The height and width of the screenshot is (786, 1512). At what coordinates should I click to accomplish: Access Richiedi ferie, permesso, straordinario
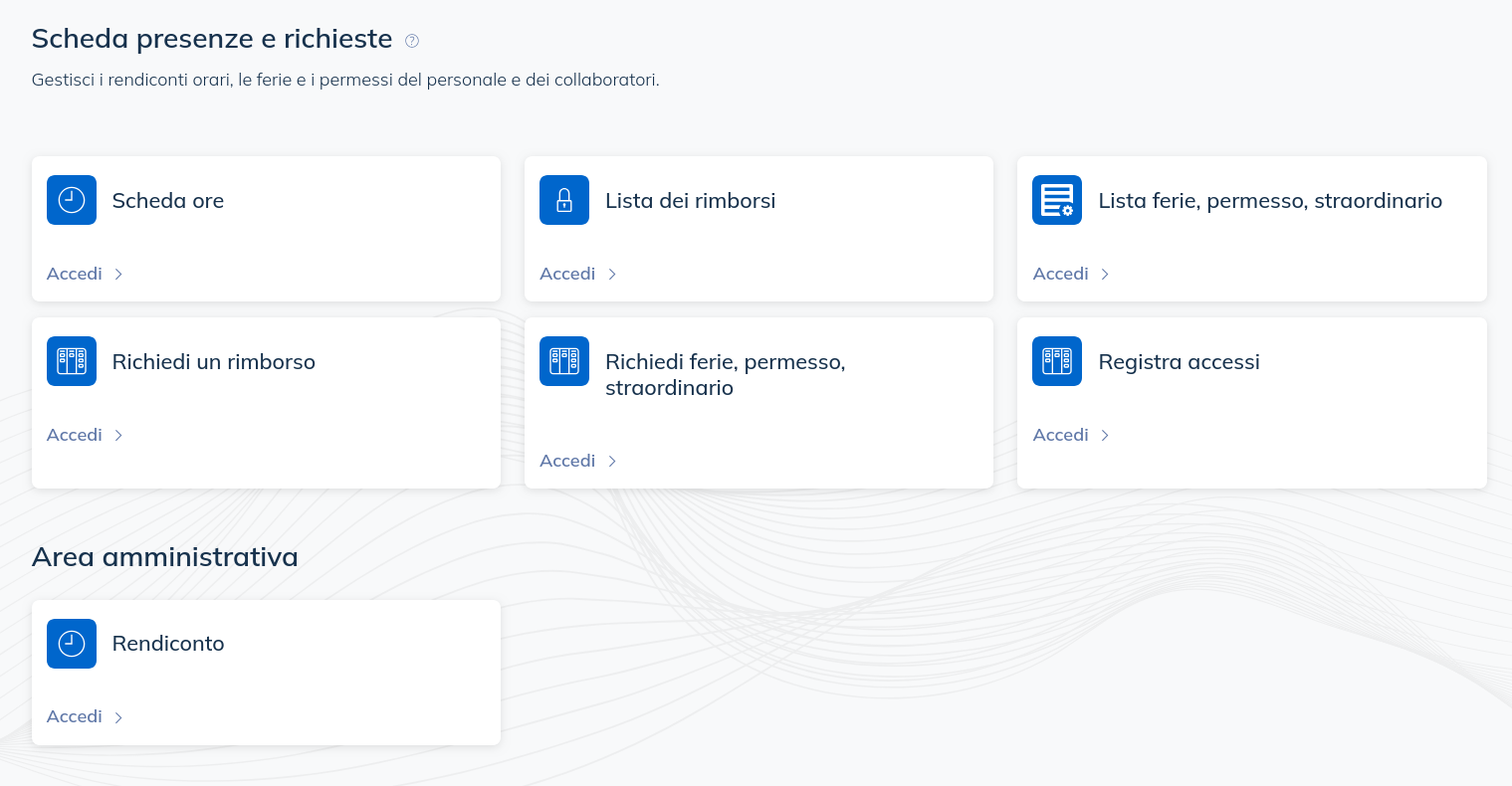pos(566,461)
